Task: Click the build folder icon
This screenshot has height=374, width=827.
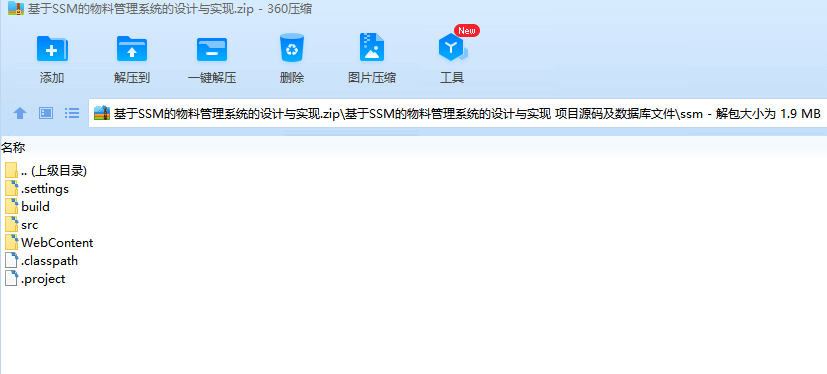Action: 12,206
